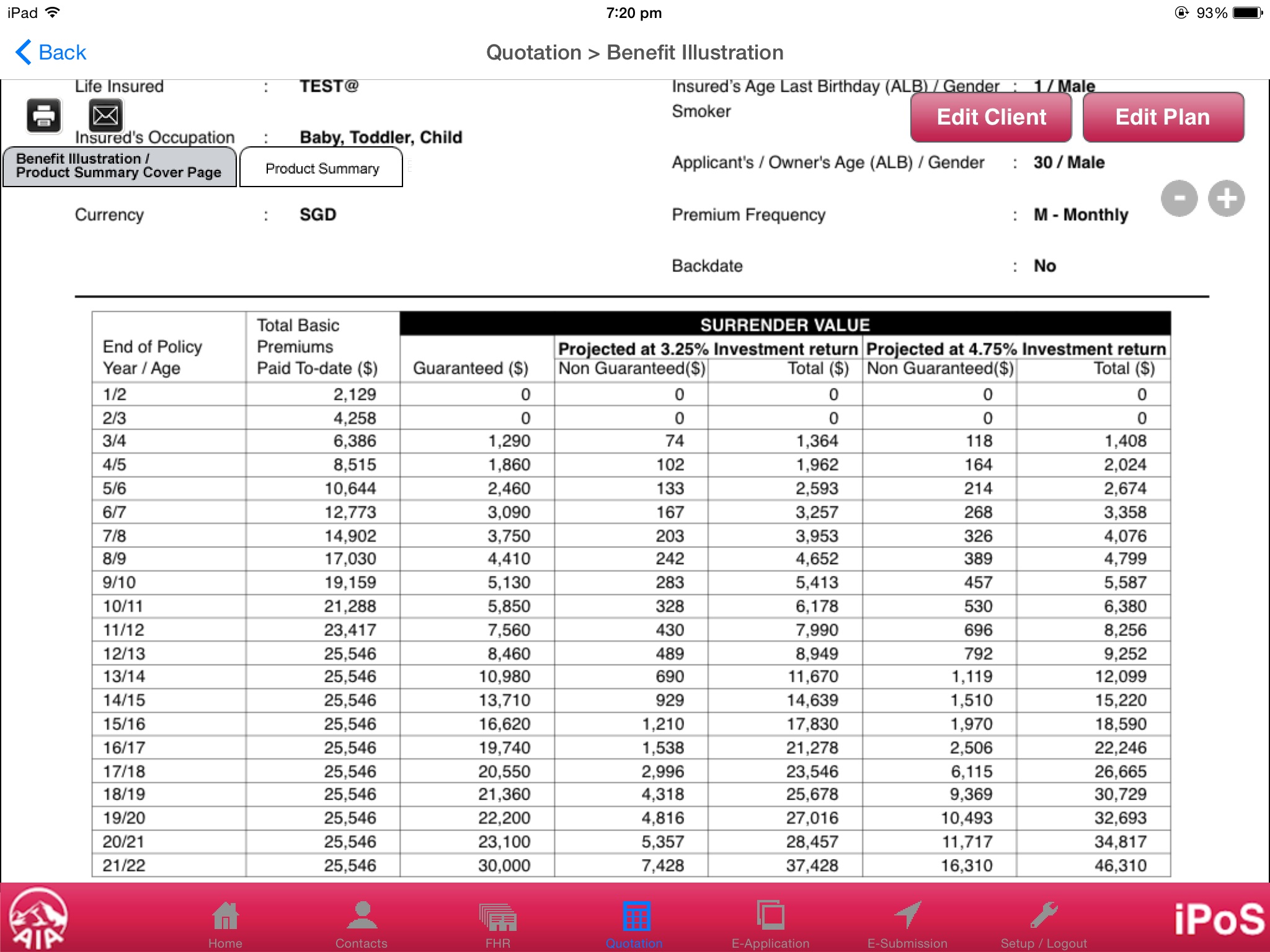Open the Contacts person icon
Viewport: 1270px width, 952px height.
(362, 917)
